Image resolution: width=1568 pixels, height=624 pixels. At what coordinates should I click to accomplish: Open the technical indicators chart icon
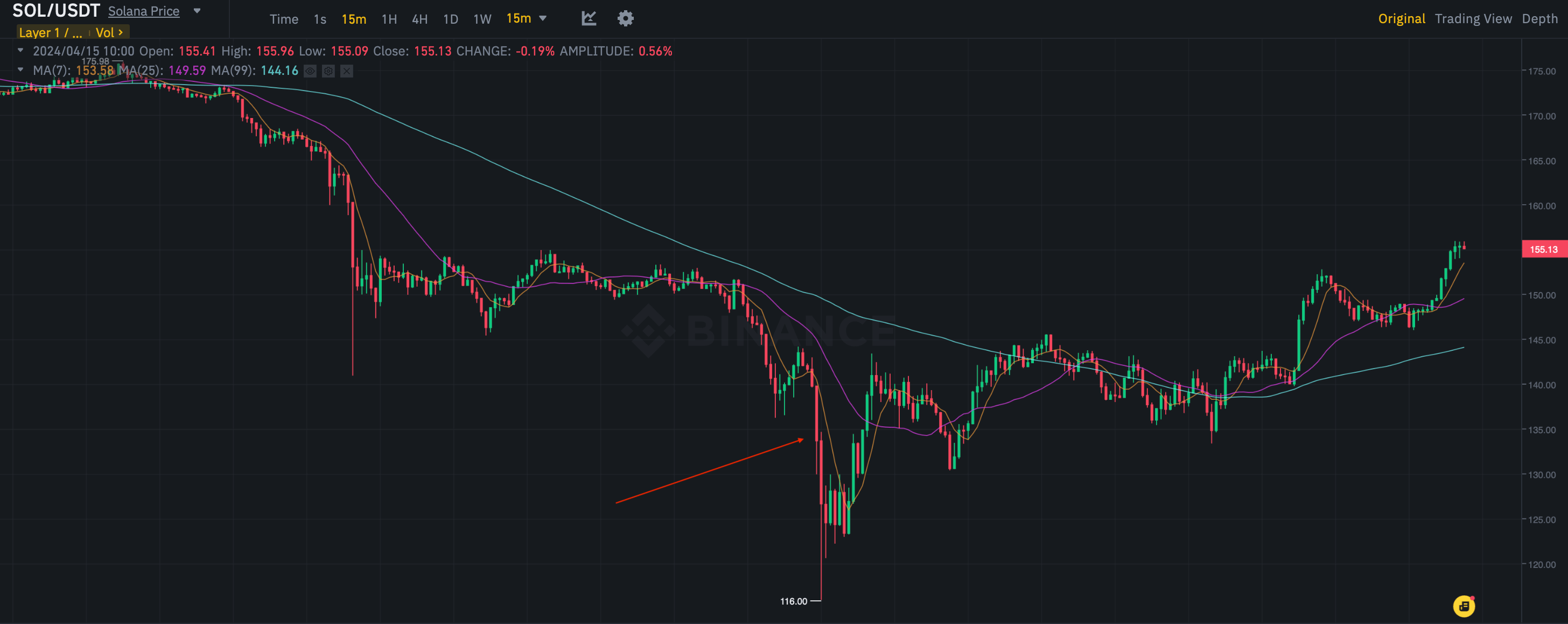tap(588, 18)
